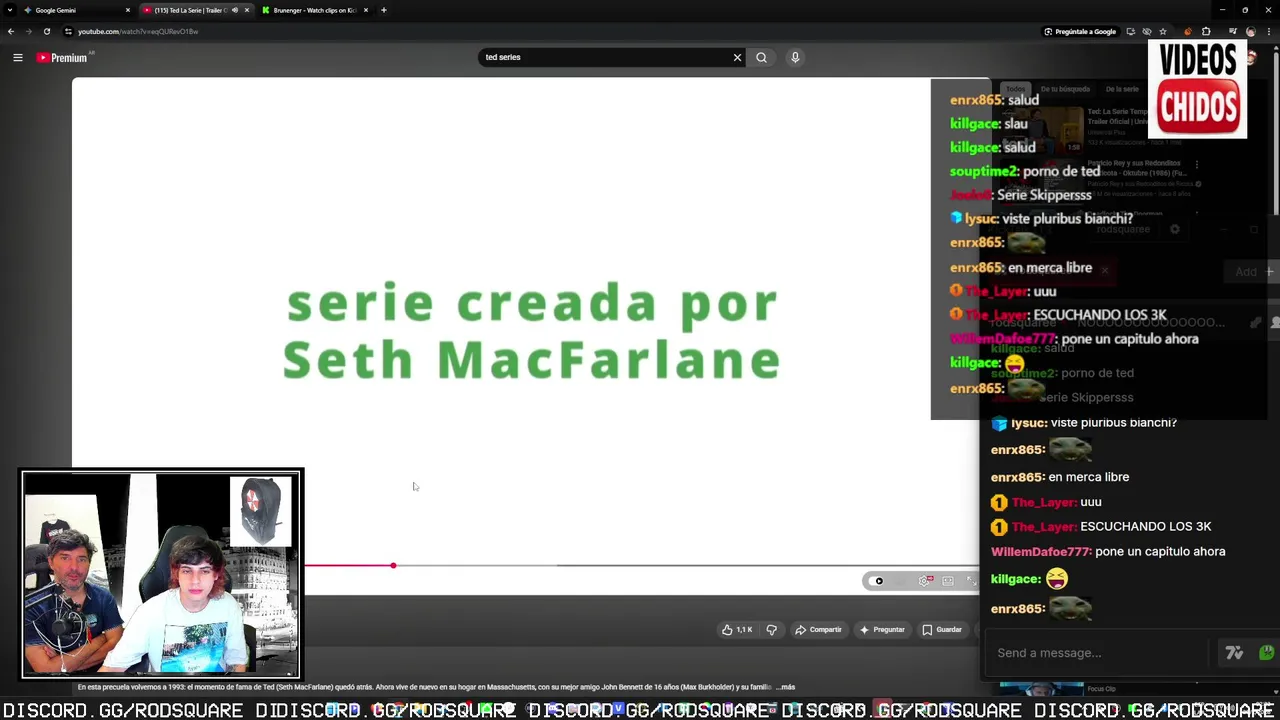This screenshot has height=720, width=1280.
Task: Select the 'De la serie' filter chip
Action: [x=1122, y=89]
